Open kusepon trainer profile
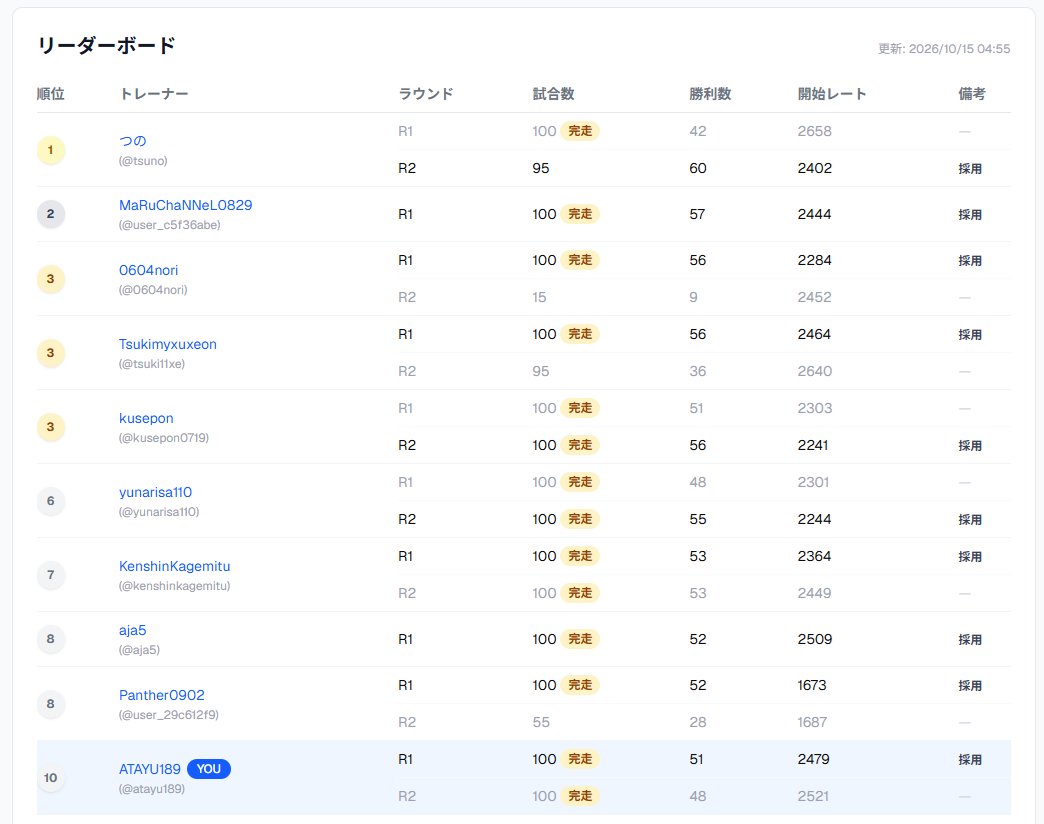Viewport: 1044px width, 824px height. pyautogui.click(x=146, y=418)
